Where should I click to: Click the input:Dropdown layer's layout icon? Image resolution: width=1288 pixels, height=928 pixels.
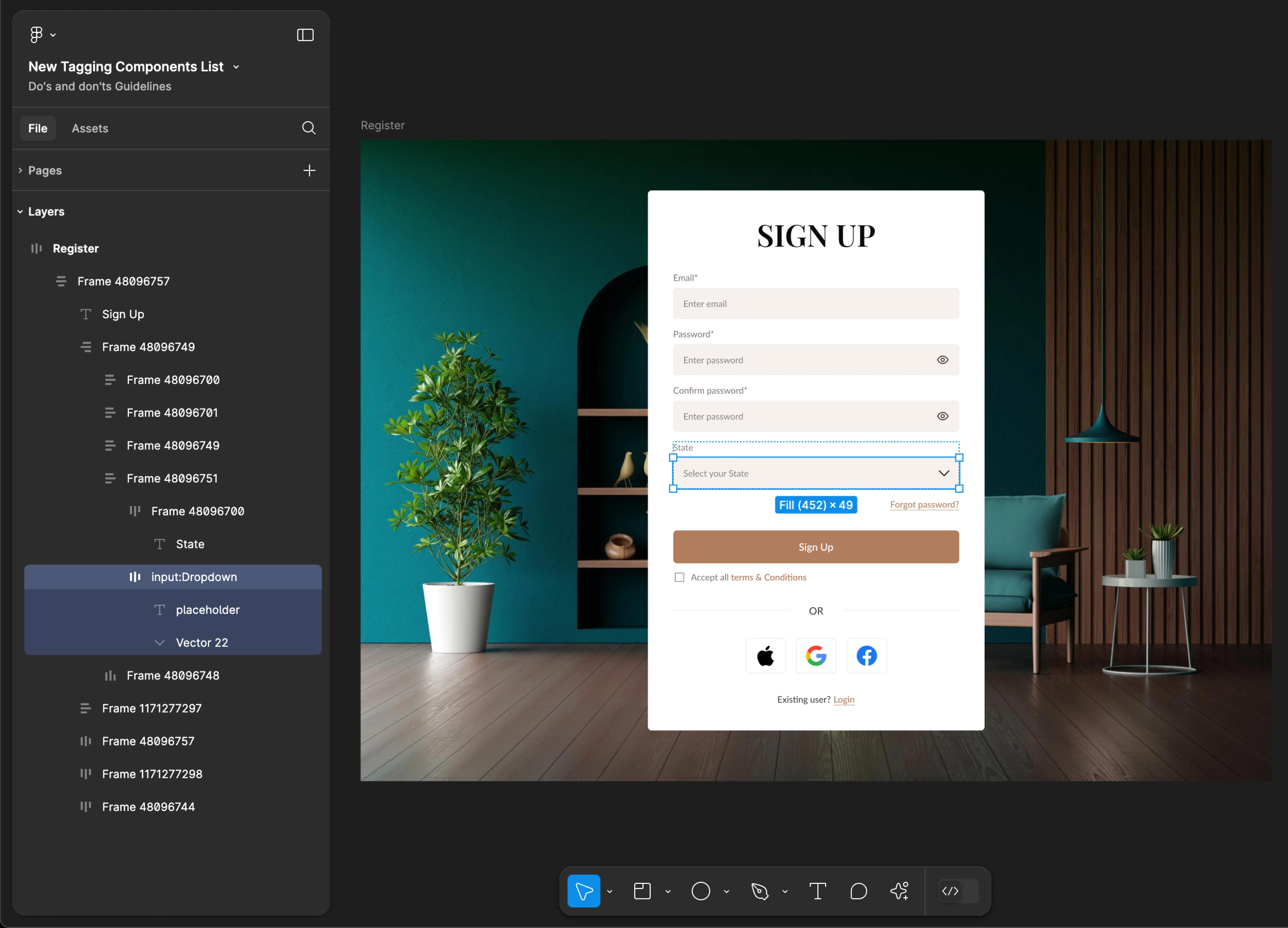135,577
